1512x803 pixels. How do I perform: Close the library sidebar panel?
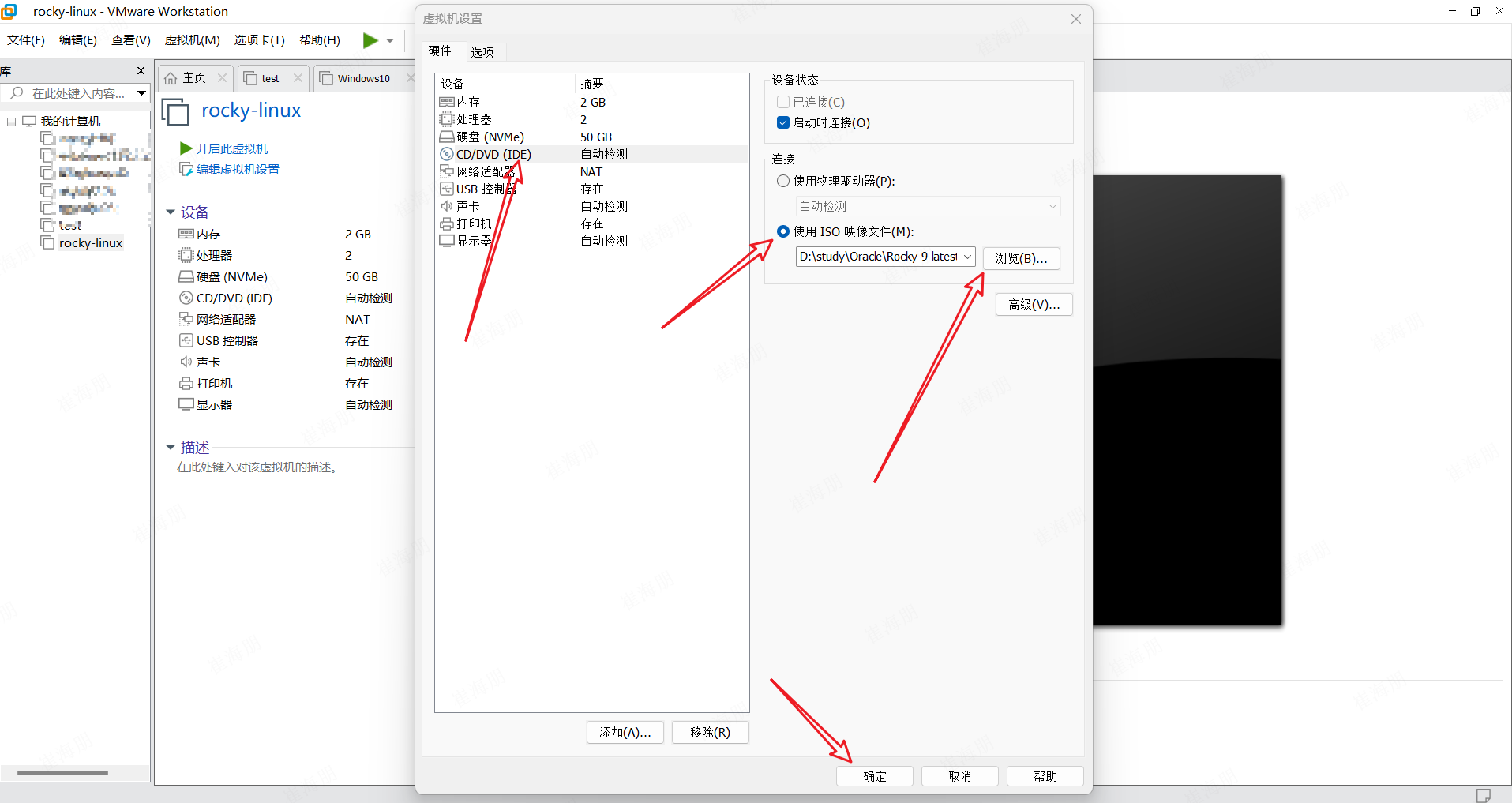(x=141, y=71)
